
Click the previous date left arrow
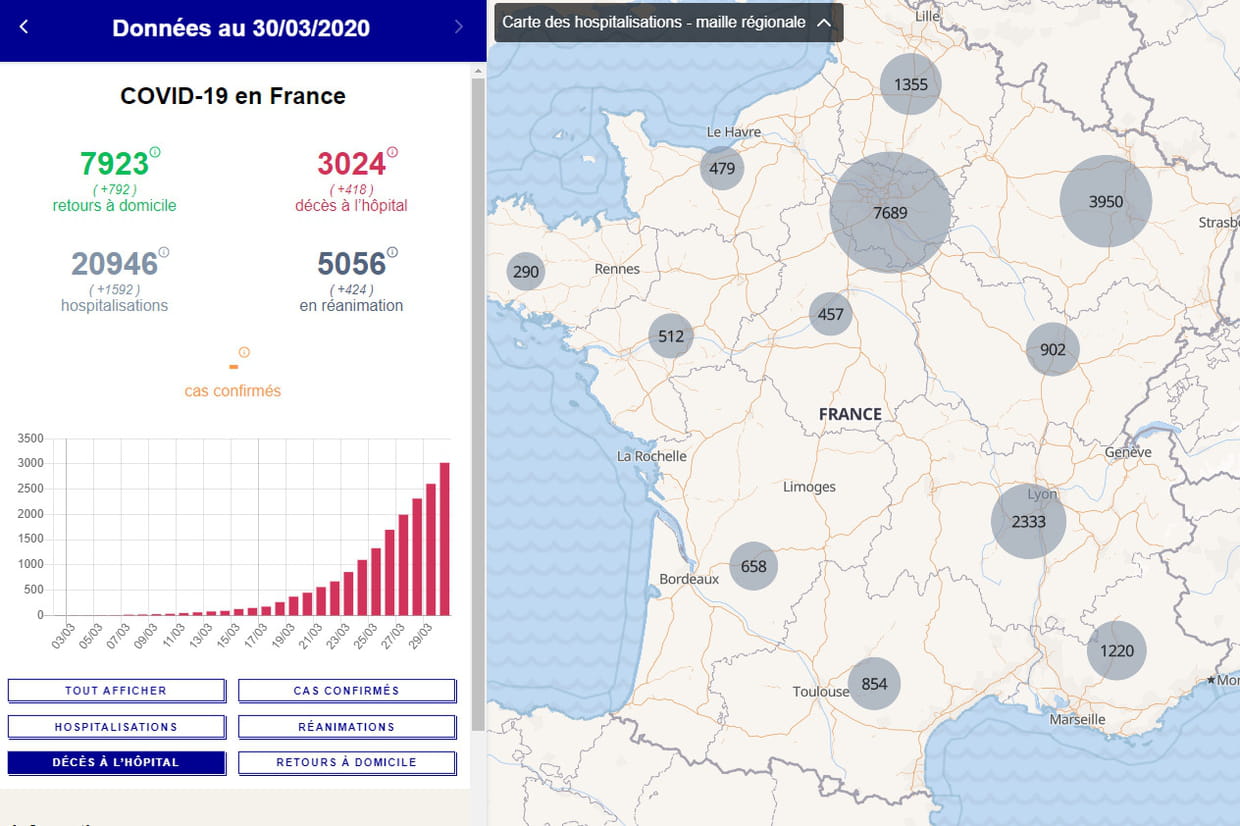pos(24,27)
